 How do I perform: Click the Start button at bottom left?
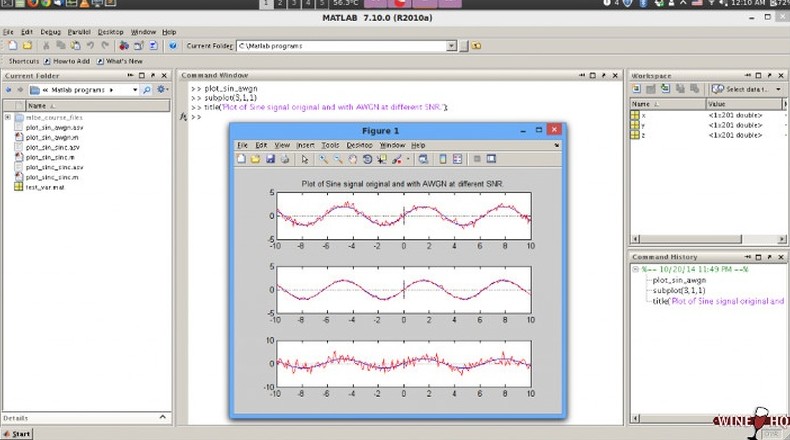click(16, 433)
